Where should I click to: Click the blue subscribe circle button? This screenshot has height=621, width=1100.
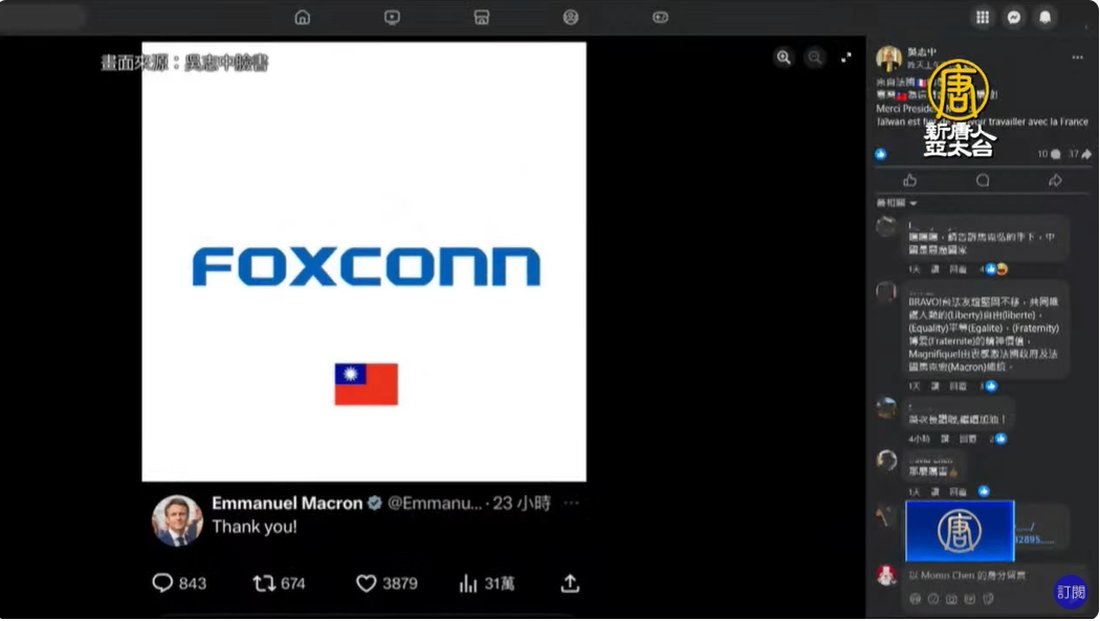[x=1071, y=592]
